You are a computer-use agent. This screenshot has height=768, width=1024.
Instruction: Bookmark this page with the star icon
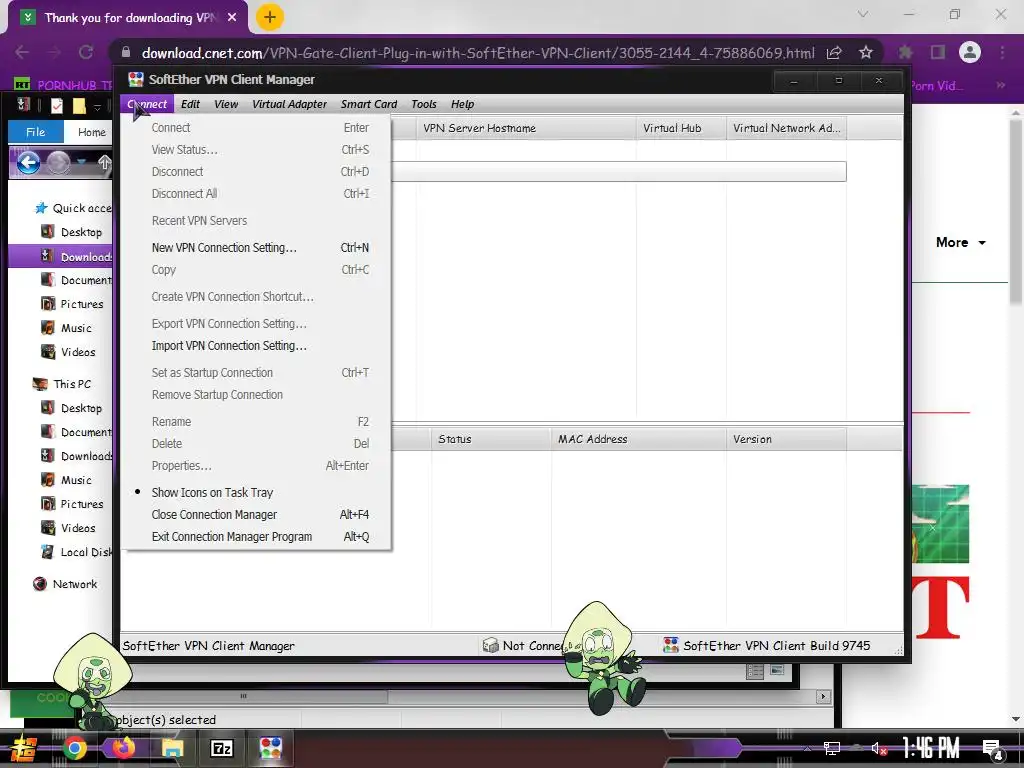tap(865, 52)
